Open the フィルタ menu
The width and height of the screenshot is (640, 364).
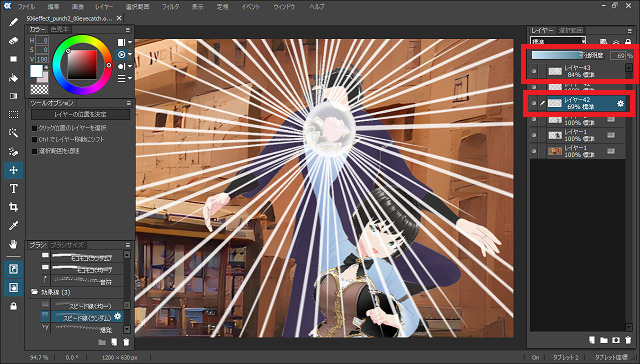pos(170,7)
